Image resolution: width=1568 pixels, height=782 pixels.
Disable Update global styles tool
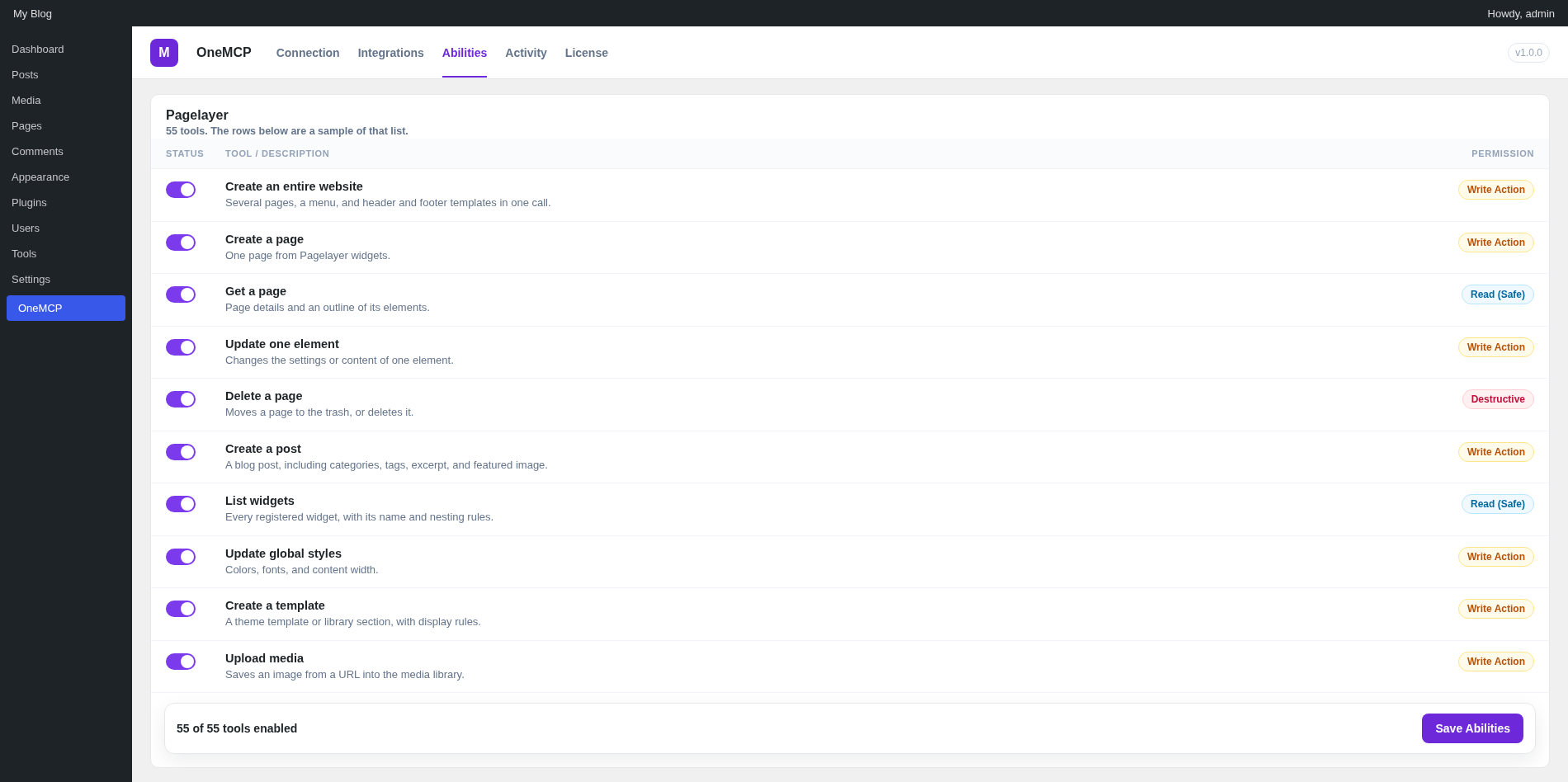181,557
